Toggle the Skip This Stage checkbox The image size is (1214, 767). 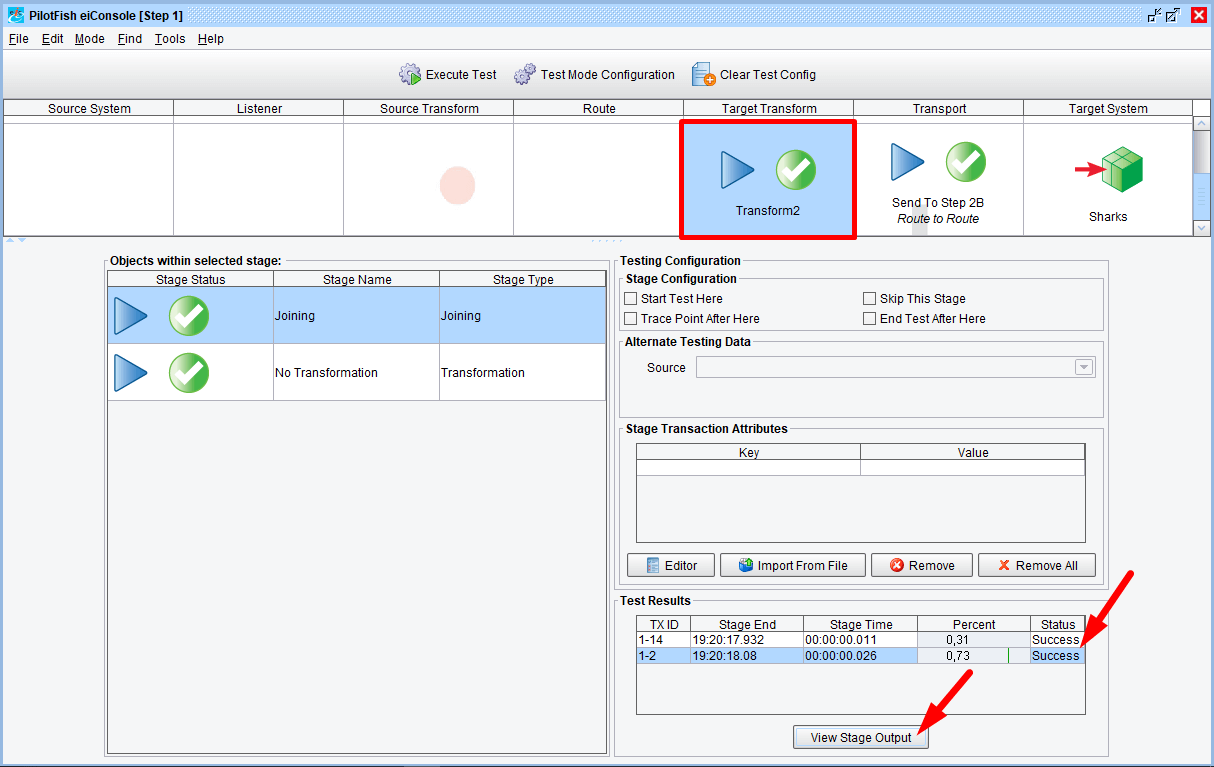click(x=869, y=299)
